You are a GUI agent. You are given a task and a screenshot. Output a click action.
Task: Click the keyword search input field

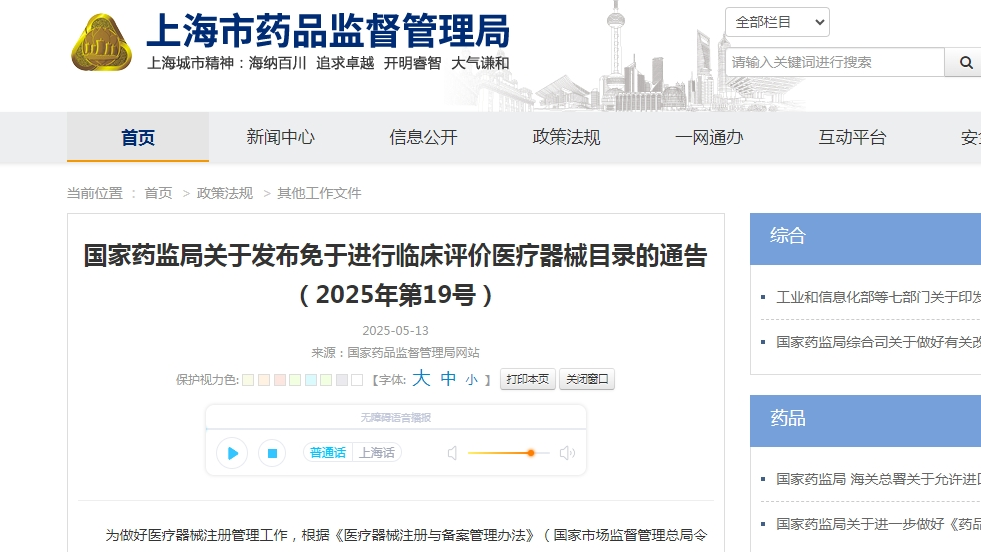click(835, 62)
